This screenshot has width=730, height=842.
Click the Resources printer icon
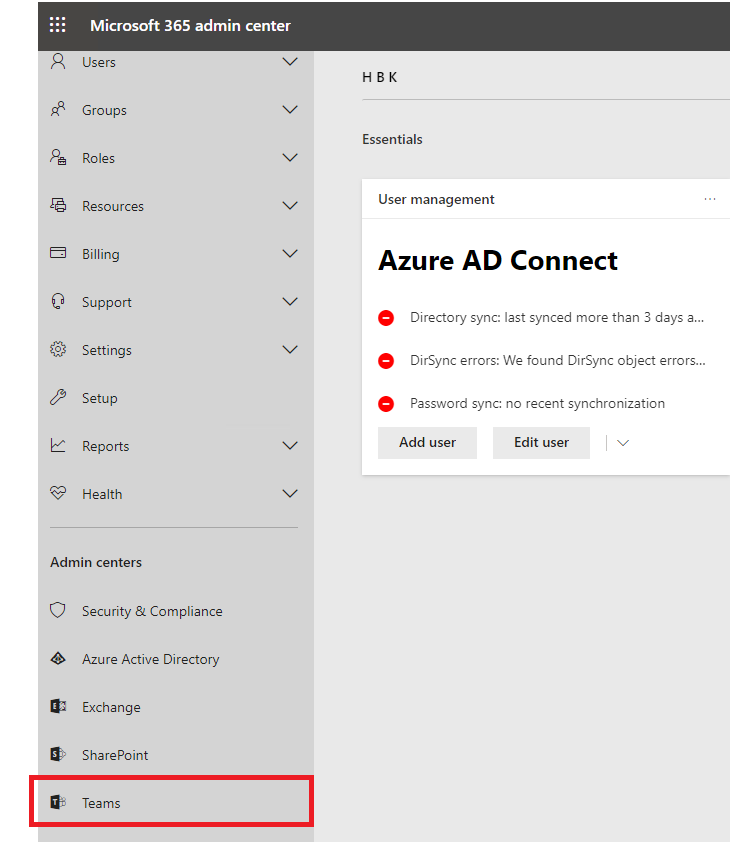pyautogui.click(x=58, y=205)
